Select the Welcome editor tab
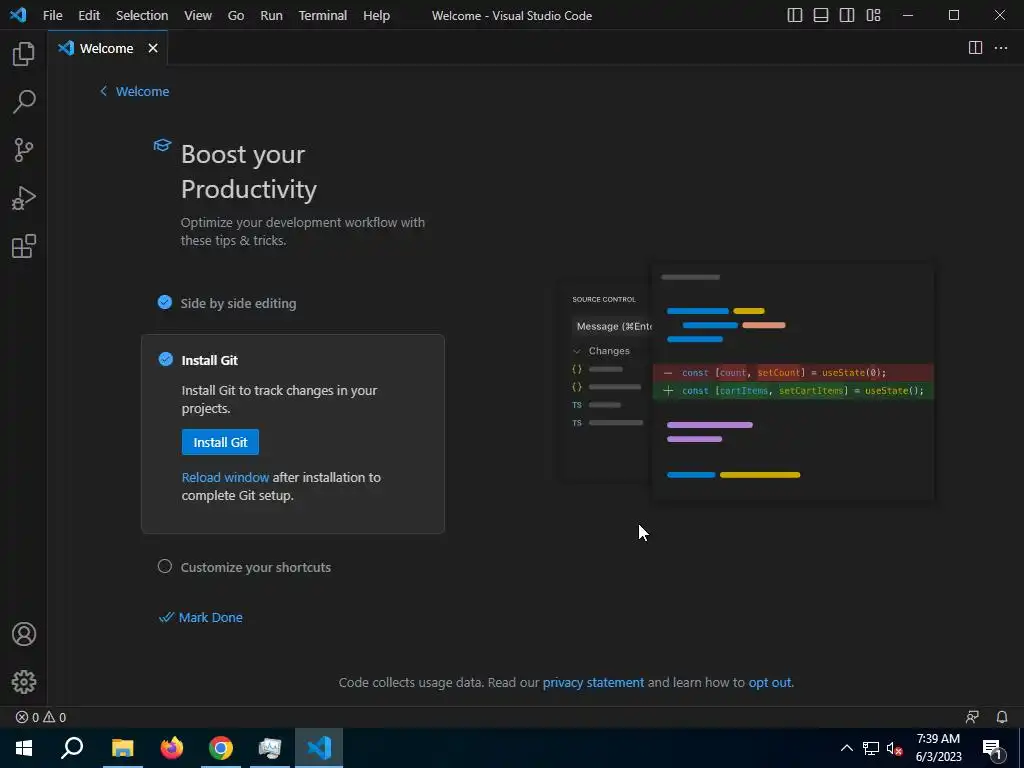Screen dimensions: 1024x768 [106, 48]
